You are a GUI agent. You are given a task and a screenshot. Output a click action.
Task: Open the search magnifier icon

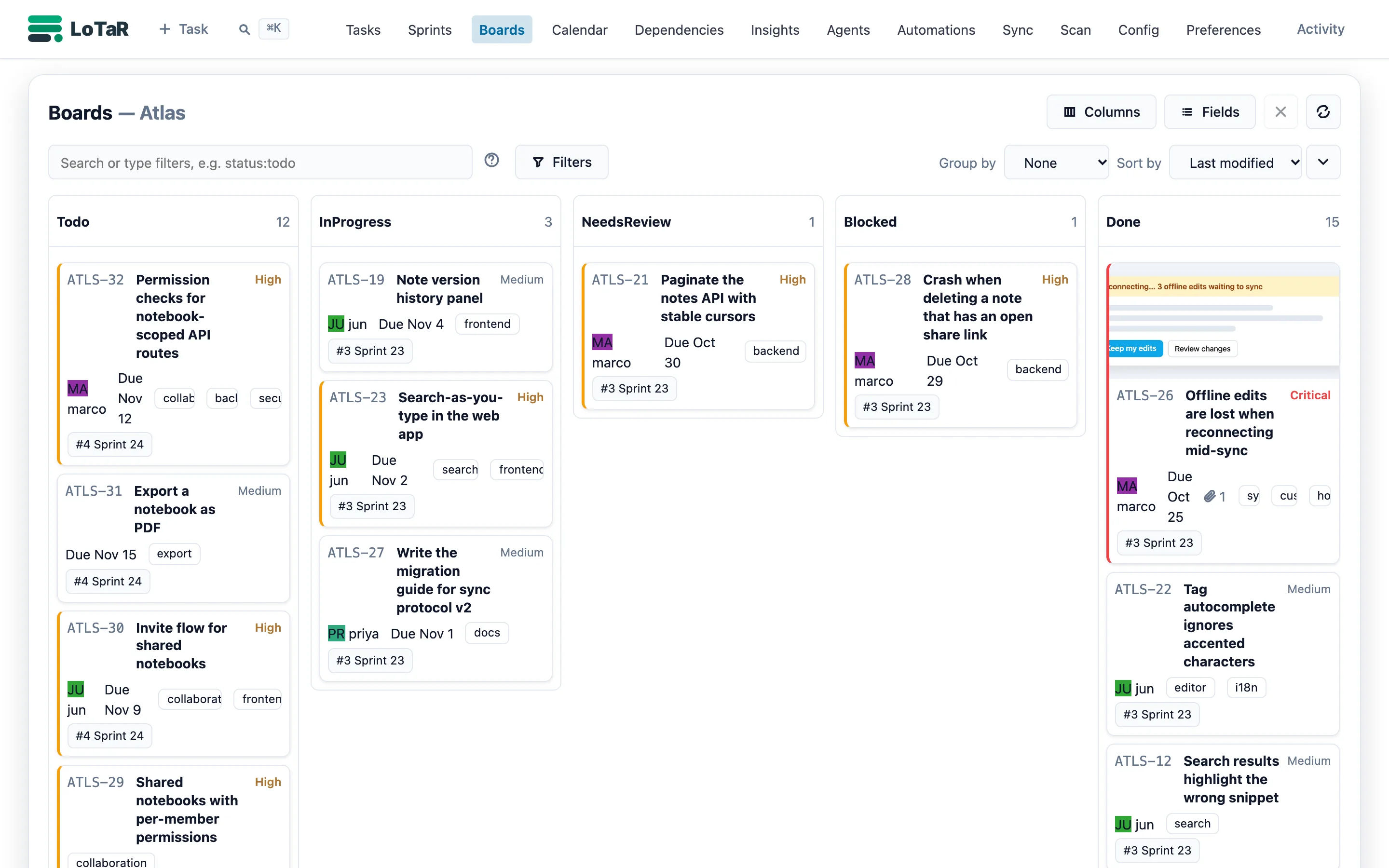245,29
